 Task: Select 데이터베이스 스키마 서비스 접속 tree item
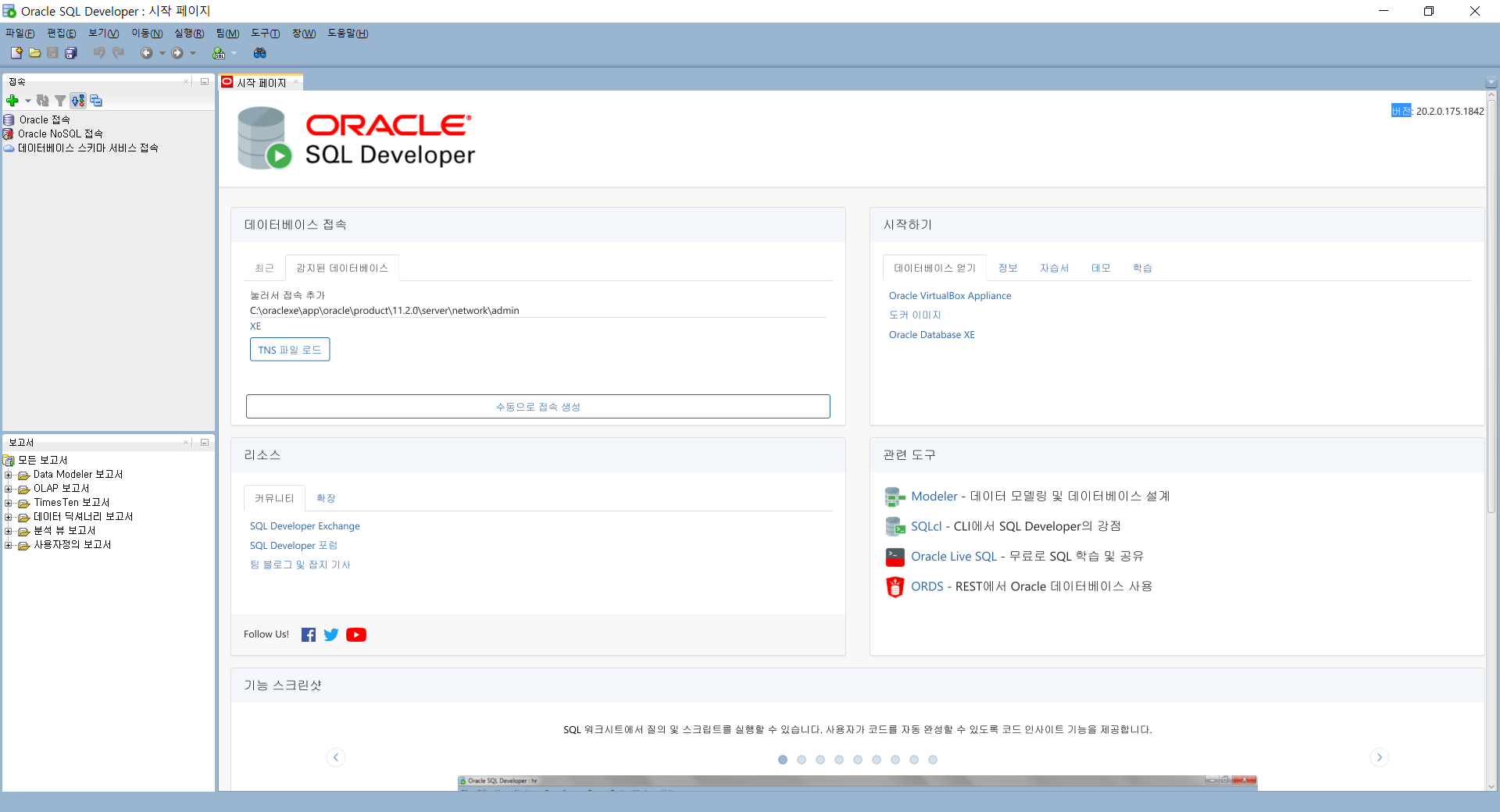88,148
